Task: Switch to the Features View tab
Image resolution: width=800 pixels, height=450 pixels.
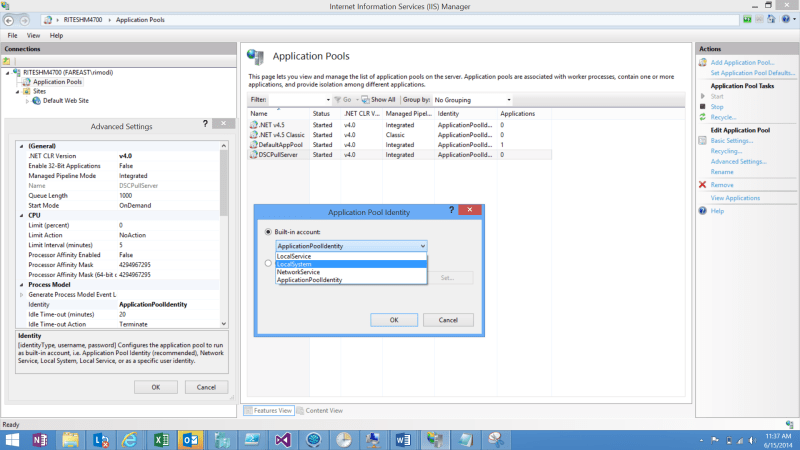Action: click(x=268, y=410)
